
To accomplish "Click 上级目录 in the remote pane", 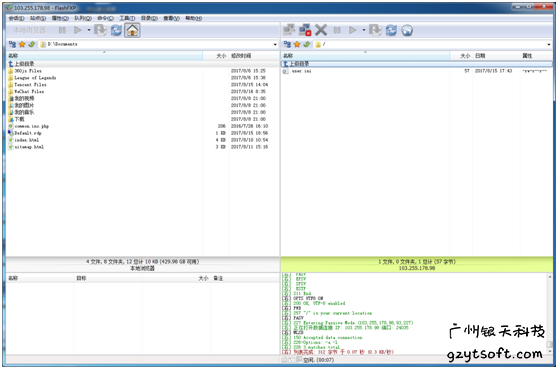I will coord(299,64).
